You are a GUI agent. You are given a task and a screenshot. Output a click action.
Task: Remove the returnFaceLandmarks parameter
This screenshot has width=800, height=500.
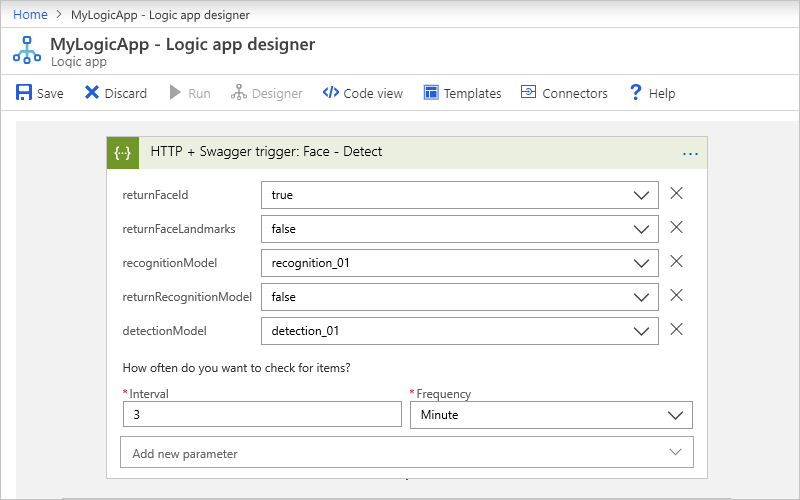676,228
